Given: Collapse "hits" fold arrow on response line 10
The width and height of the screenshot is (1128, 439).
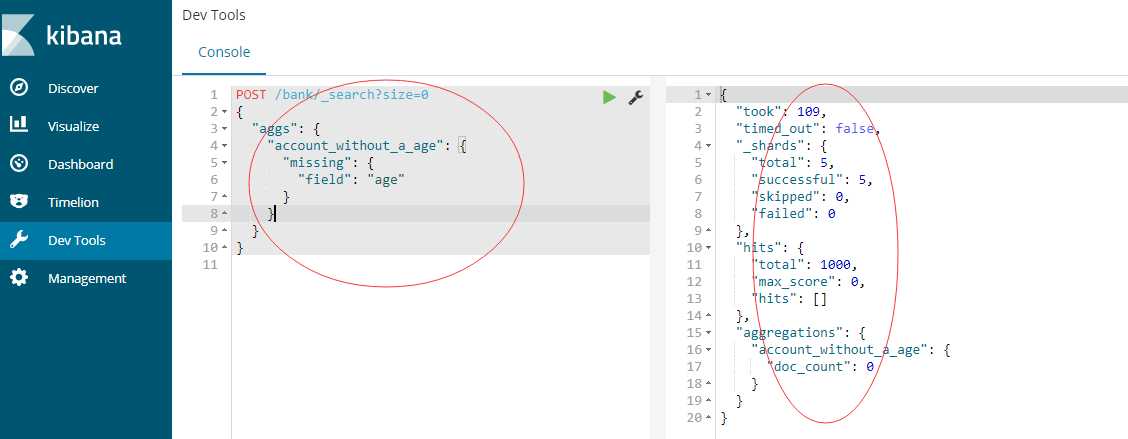Looking at the screenshot, I should click(708, 248).
